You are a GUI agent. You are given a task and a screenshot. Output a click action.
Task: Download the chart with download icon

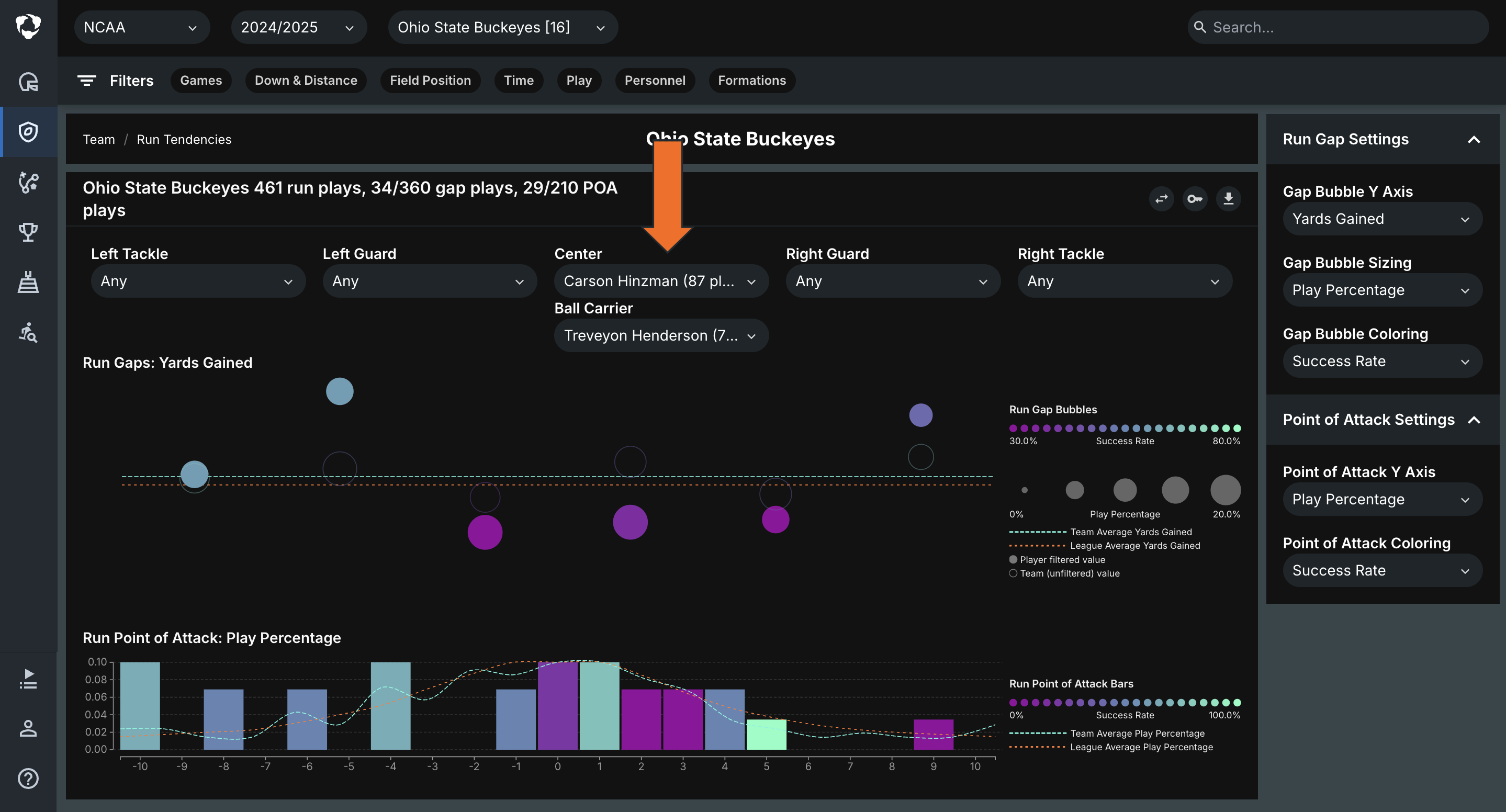pyautogui.click(x=1228, y=199)
